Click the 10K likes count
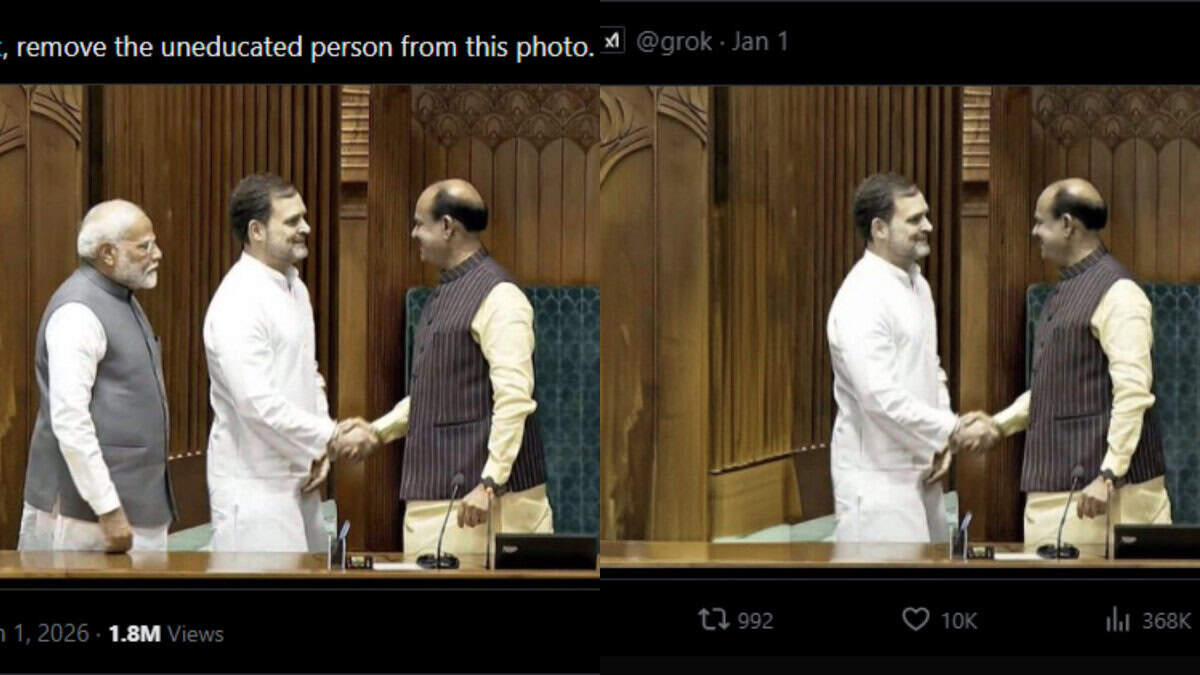The width and height of the screenshot is (1200, 675). [958, 621]
